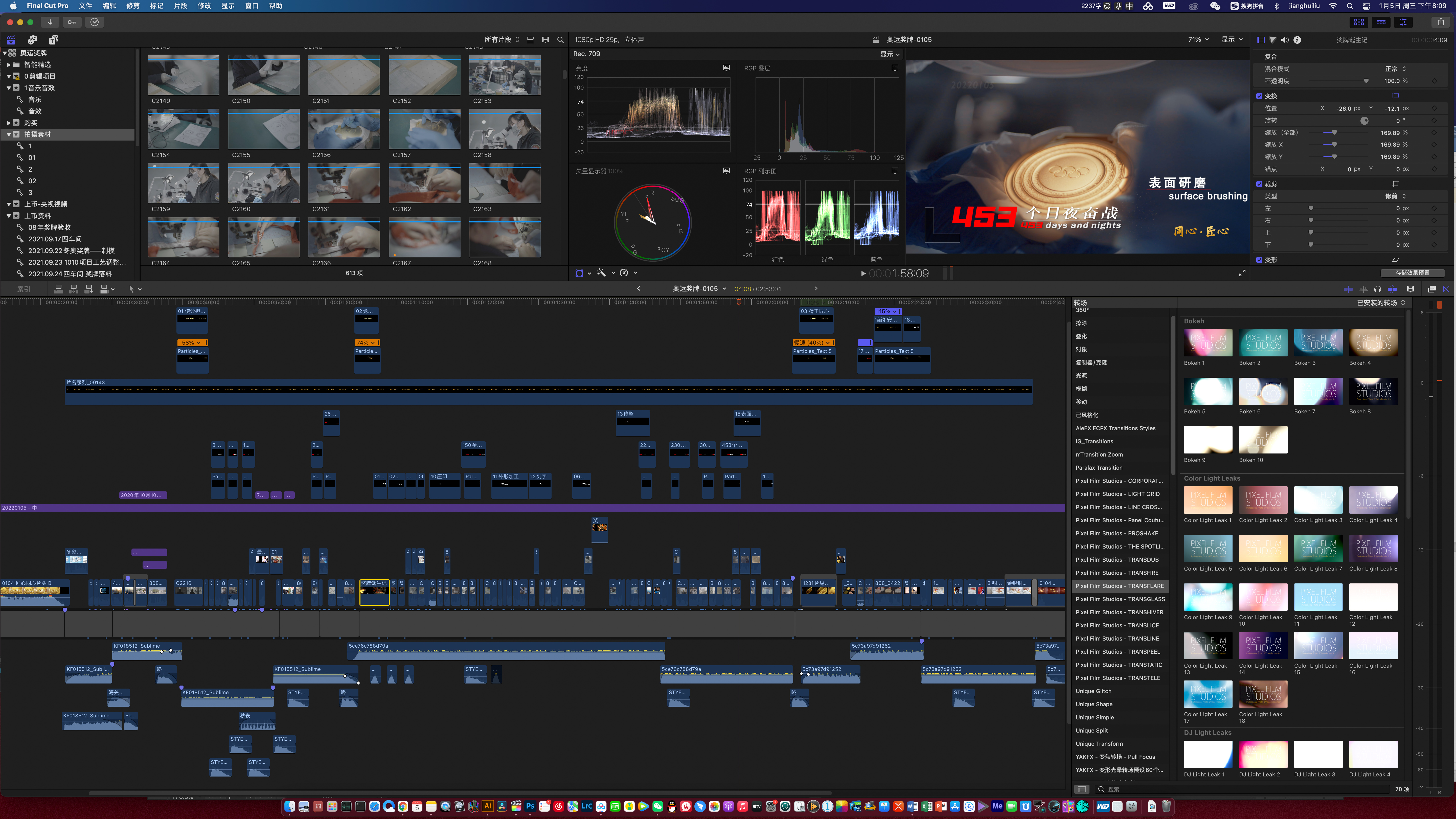The image size is (1456, 819).
Task: Show the titles and generators sidebar icon
Action: point(54,40)
